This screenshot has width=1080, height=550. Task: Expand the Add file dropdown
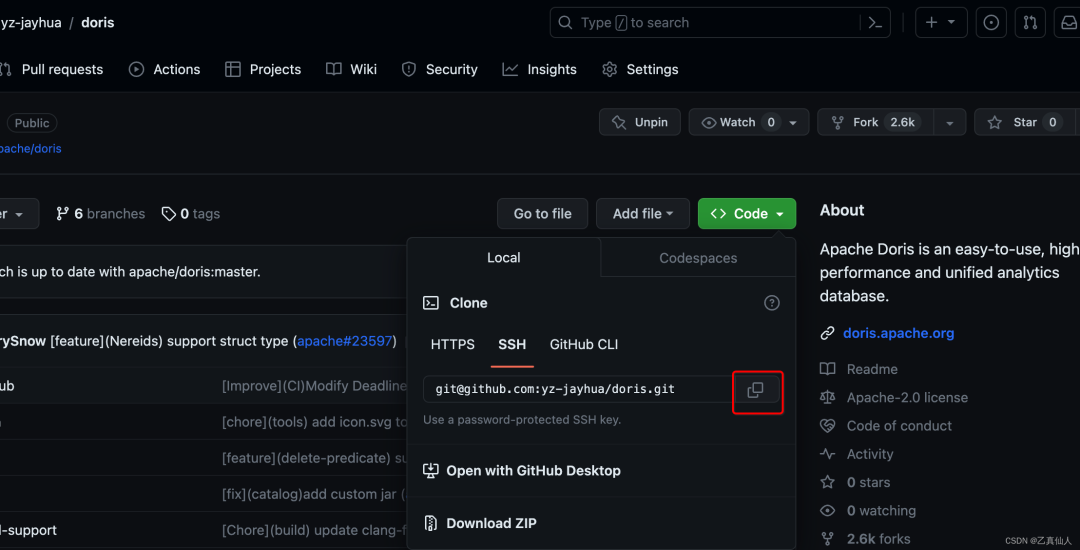643,214
